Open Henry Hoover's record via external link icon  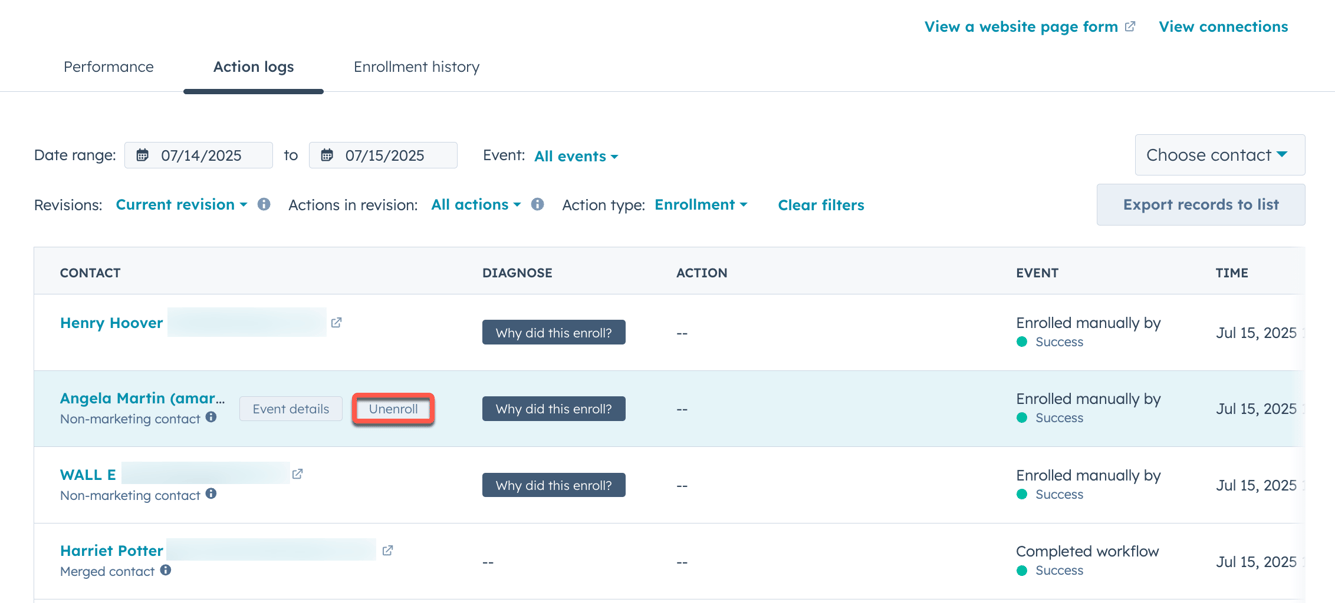click(x=336, y=322)
